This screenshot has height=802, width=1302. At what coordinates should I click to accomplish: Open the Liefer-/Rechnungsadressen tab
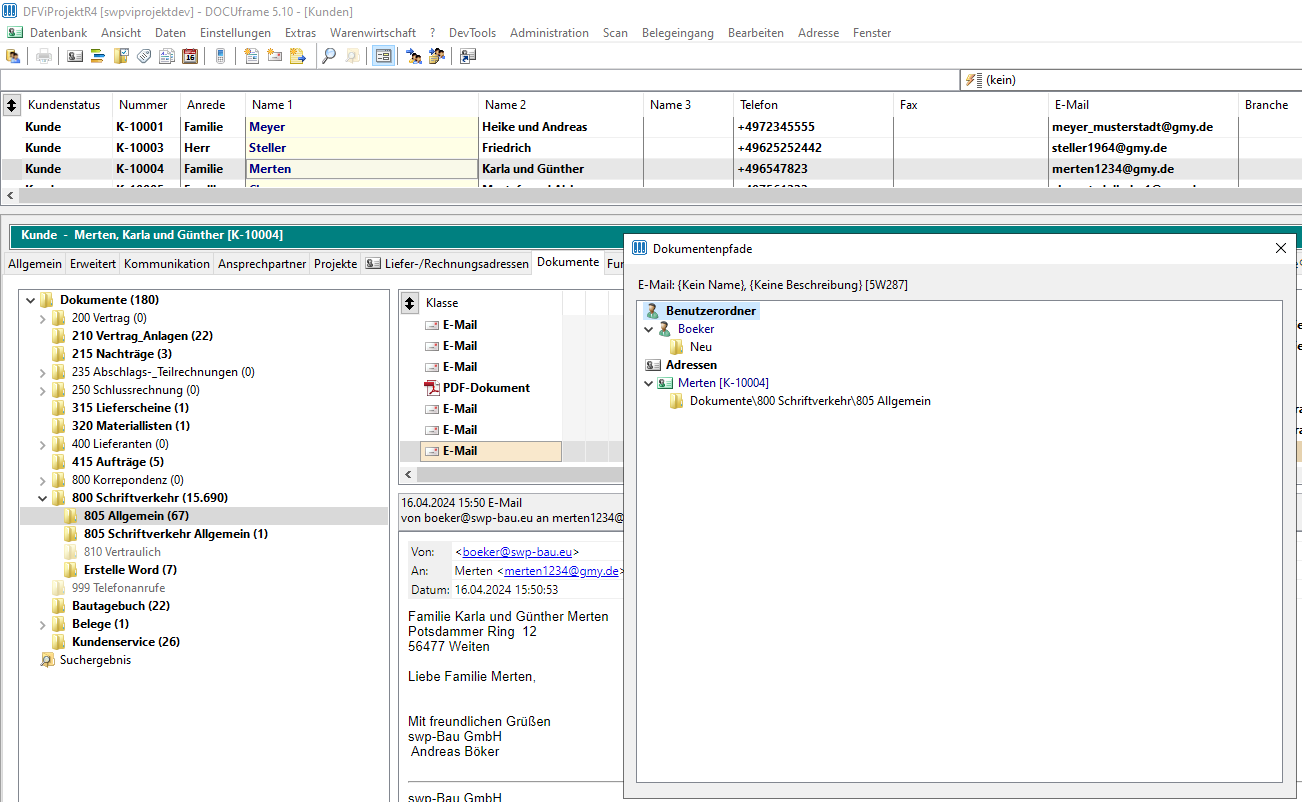pyautogui.click(x=447, y=264)
